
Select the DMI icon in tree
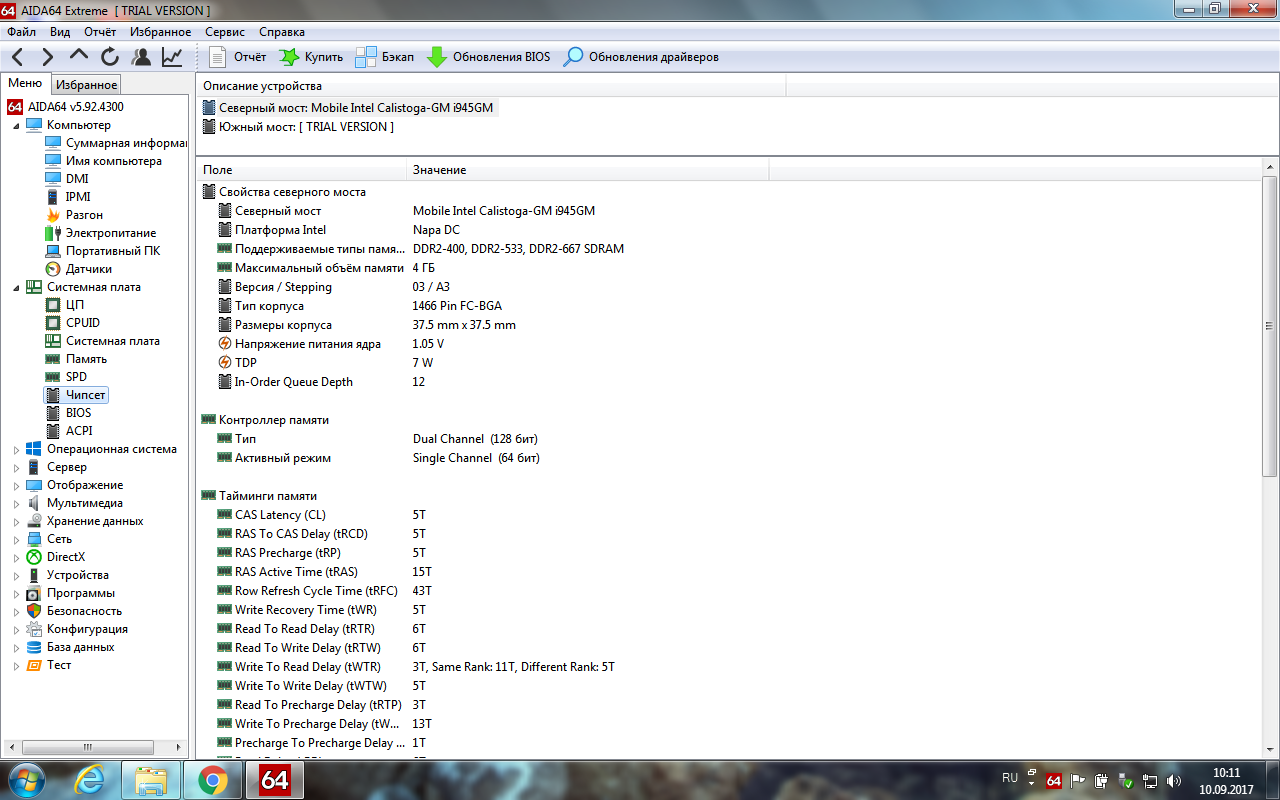point(53,179)
